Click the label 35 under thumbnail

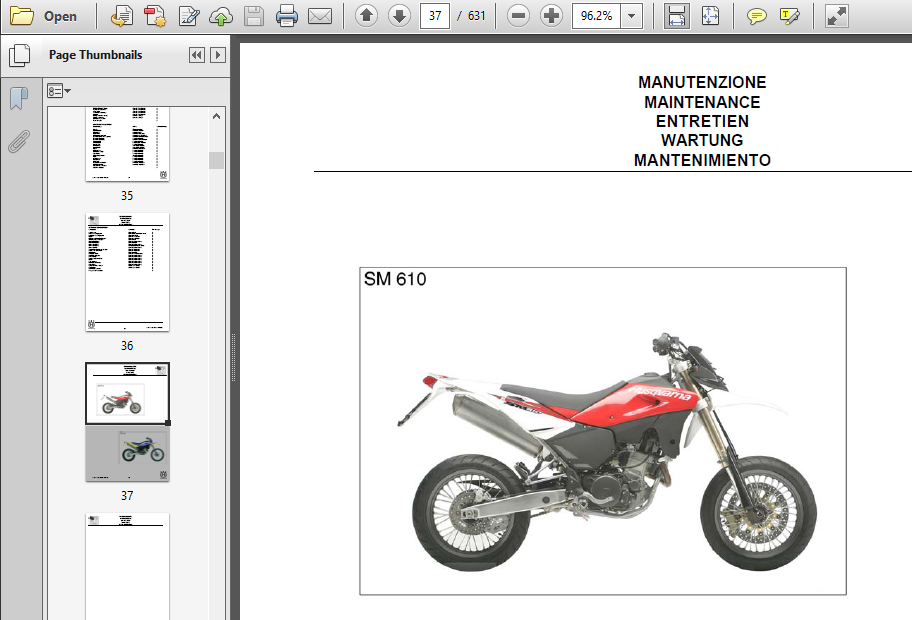(127, 195)
